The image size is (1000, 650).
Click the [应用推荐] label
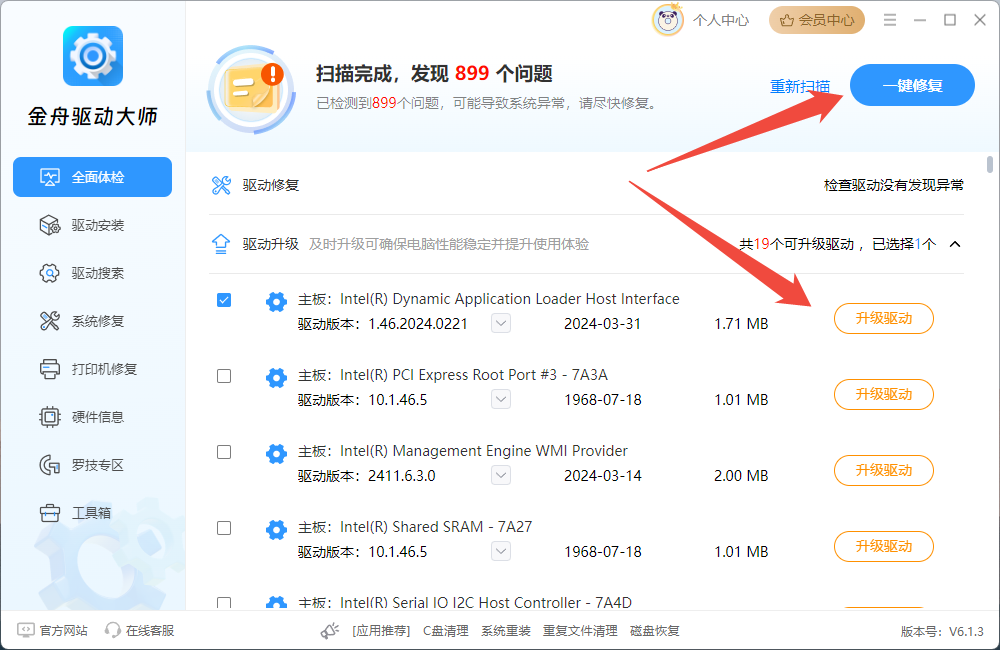pyautogui.click(x=381, y=631)
